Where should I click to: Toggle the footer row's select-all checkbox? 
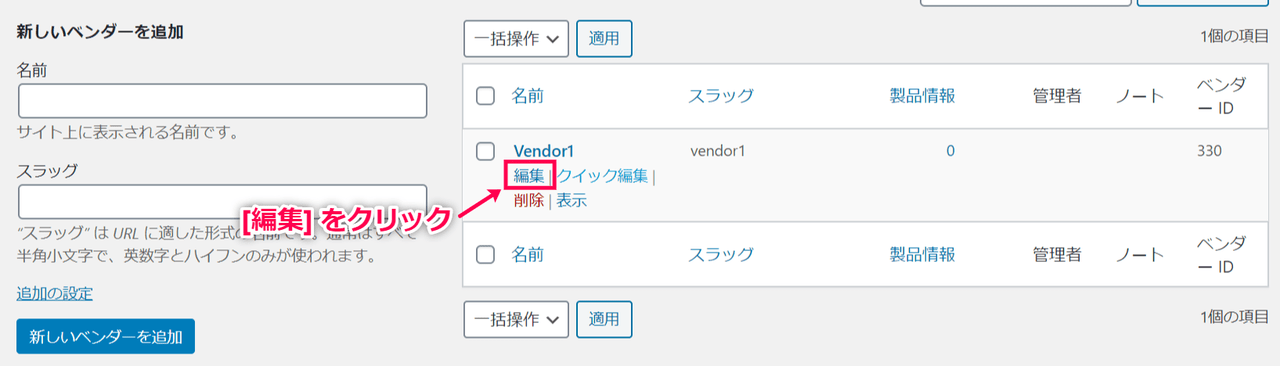pyautogui.click(x=486, y=255)
